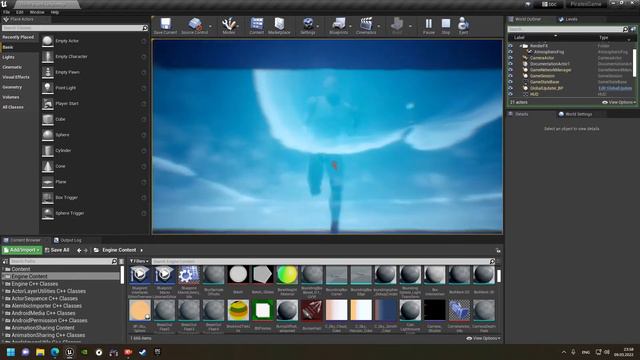The width and height of the screenshot is (640, 360).
Task: Click the Edit GlobalUpdater link
Action: 615,88
